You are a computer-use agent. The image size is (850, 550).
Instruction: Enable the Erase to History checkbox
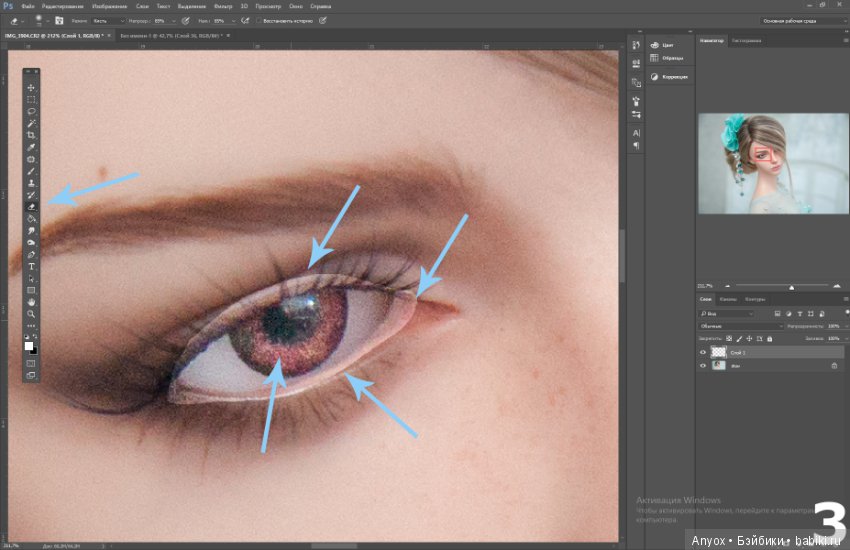pos(259,21)
